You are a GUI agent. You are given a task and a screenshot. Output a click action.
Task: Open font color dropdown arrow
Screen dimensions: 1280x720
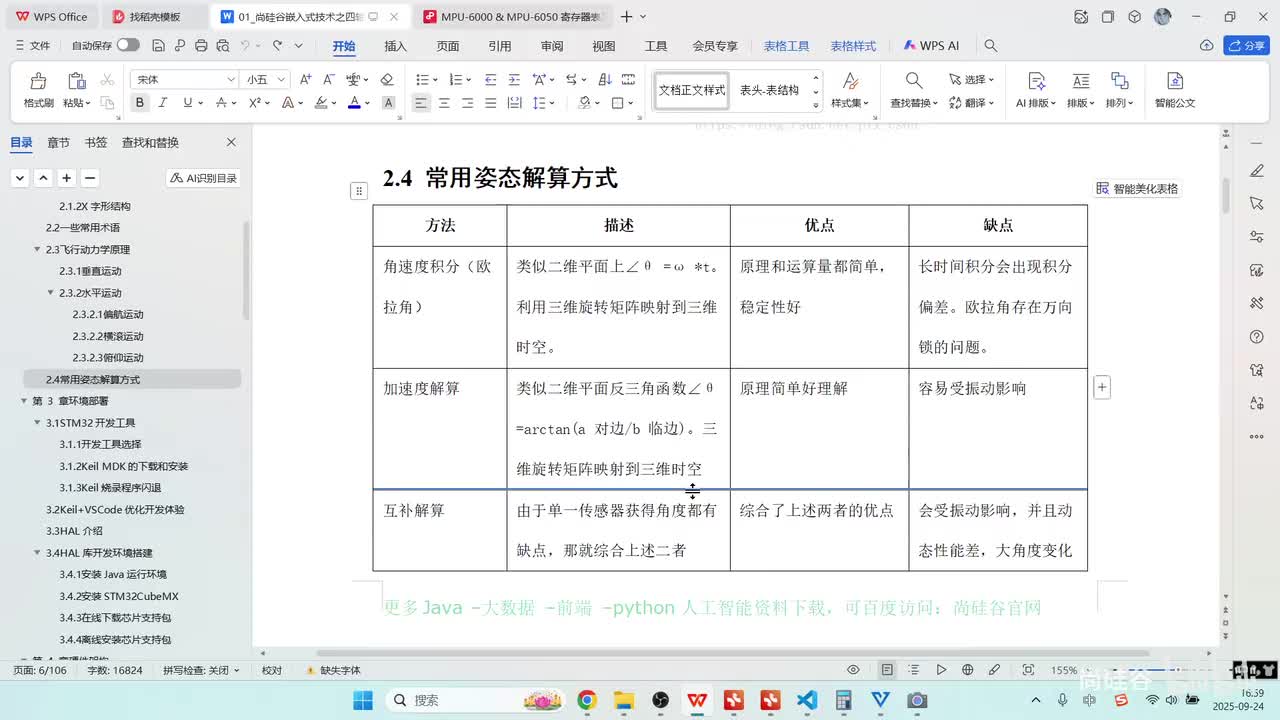pyautogui.click(x=367, y=103)
